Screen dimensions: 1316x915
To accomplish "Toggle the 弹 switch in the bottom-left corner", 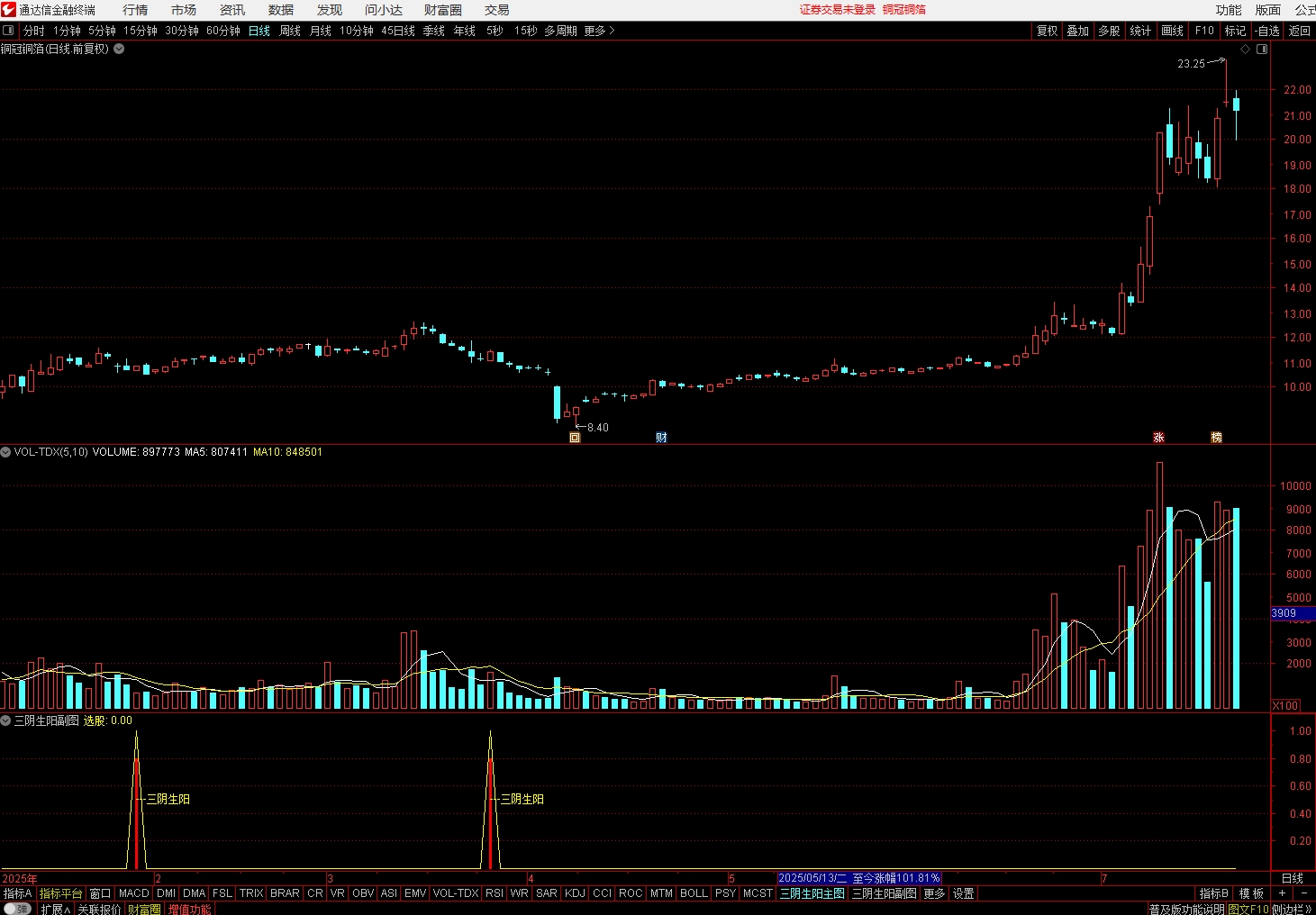I will click(17, 909).
